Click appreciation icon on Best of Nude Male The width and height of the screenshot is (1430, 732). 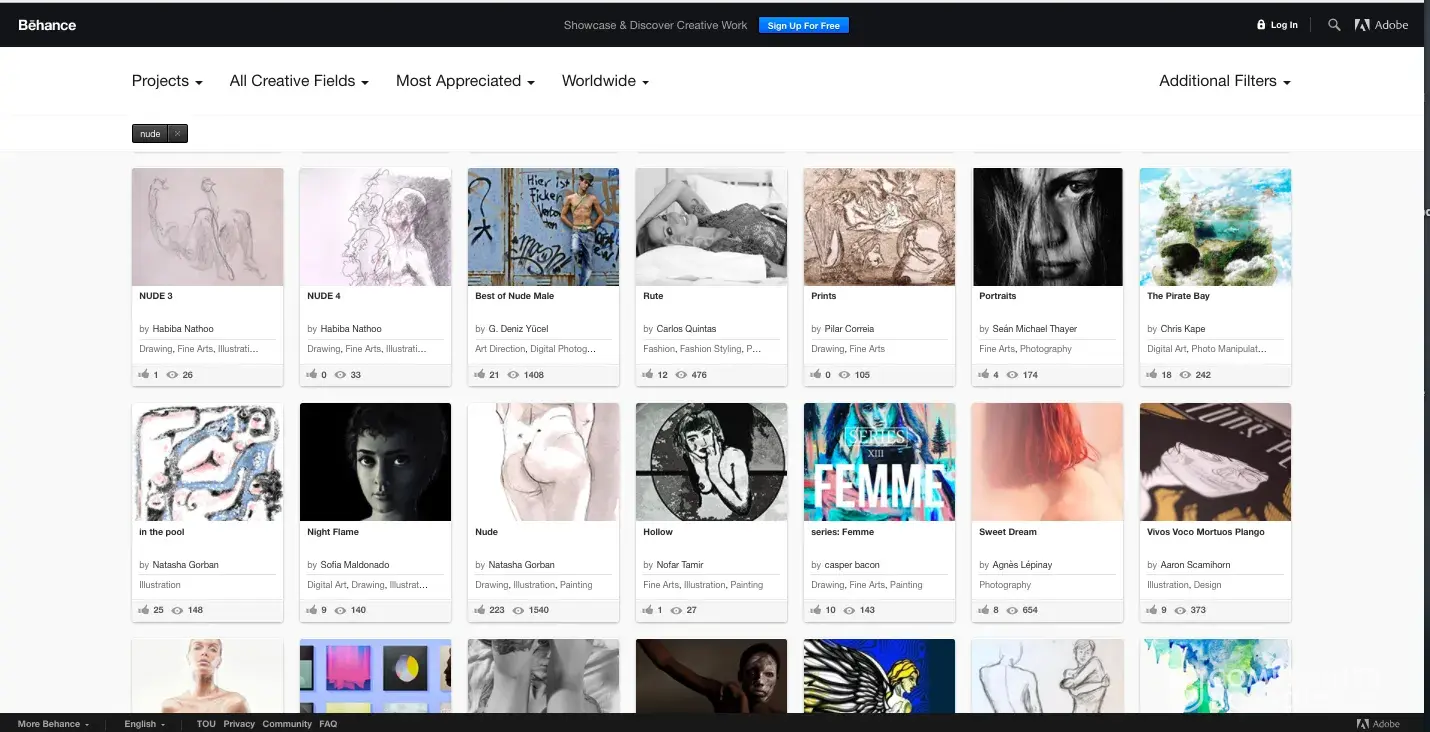click(480, 375)
